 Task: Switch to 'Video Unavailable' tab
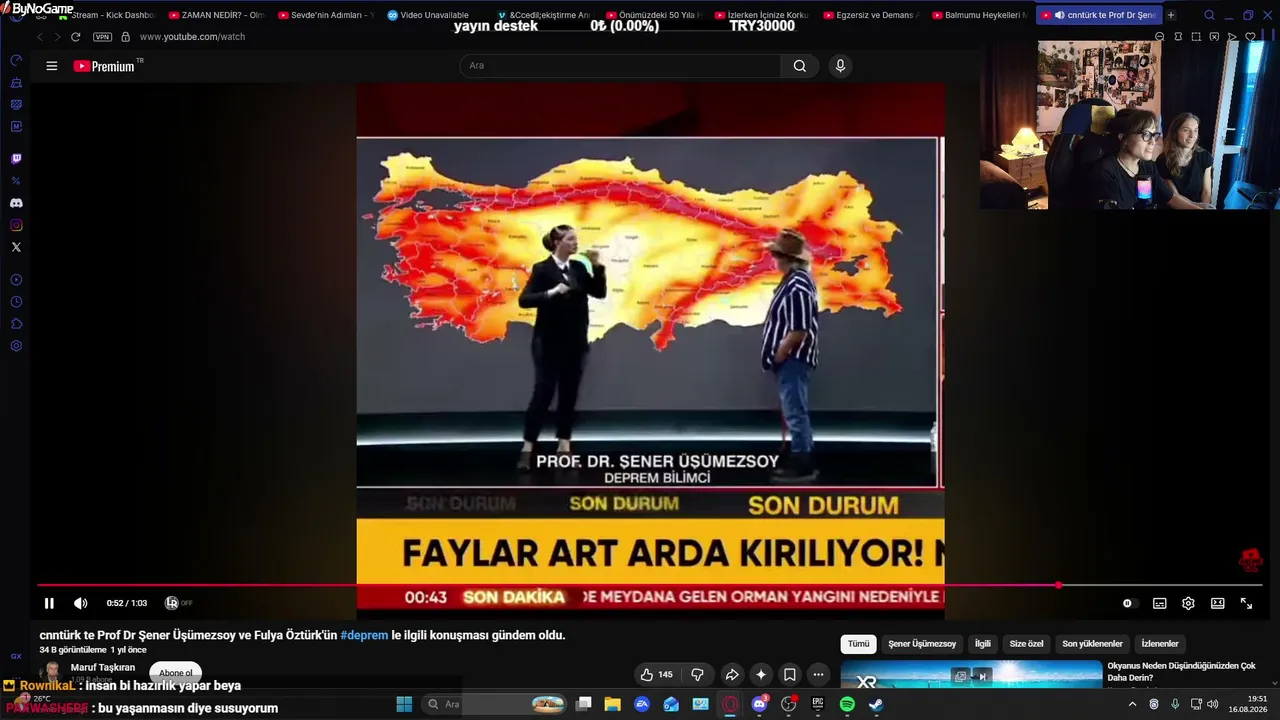point(433,15)
